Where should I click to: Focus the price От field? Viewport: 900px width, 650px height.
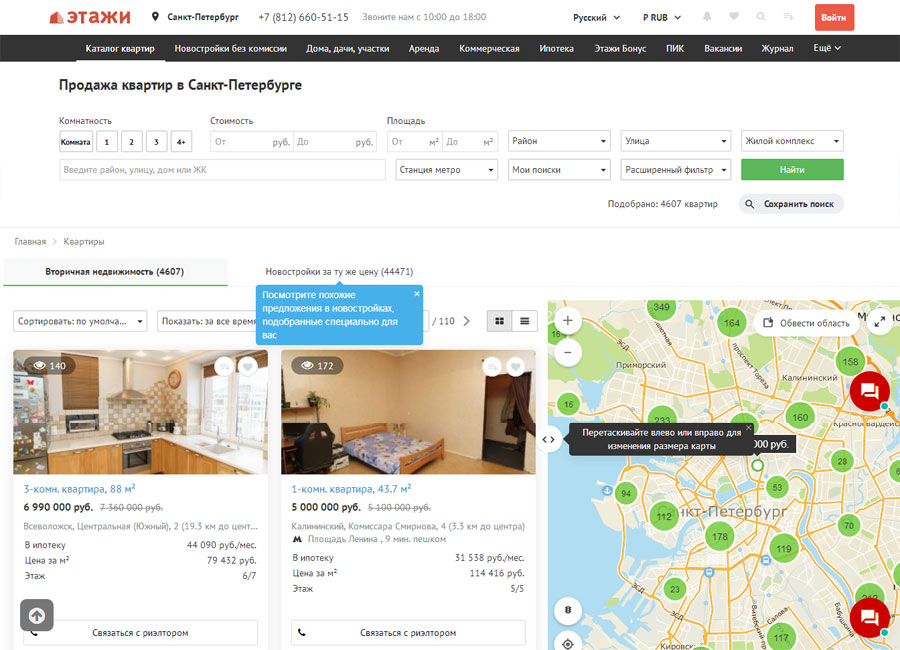click(x=252, y=141)
